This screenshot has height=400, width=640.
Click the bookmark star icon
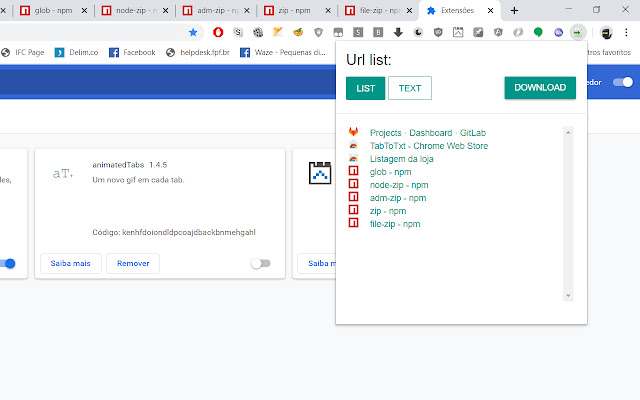coord(193,32)
